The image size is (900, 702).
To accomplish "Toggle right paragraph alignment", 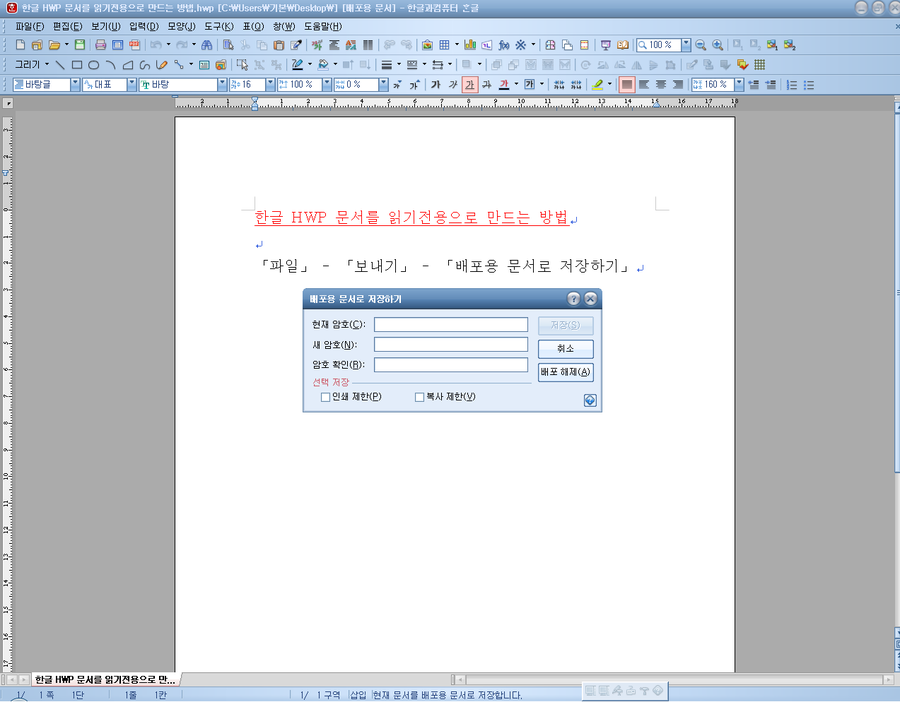I will coord(678,85).
